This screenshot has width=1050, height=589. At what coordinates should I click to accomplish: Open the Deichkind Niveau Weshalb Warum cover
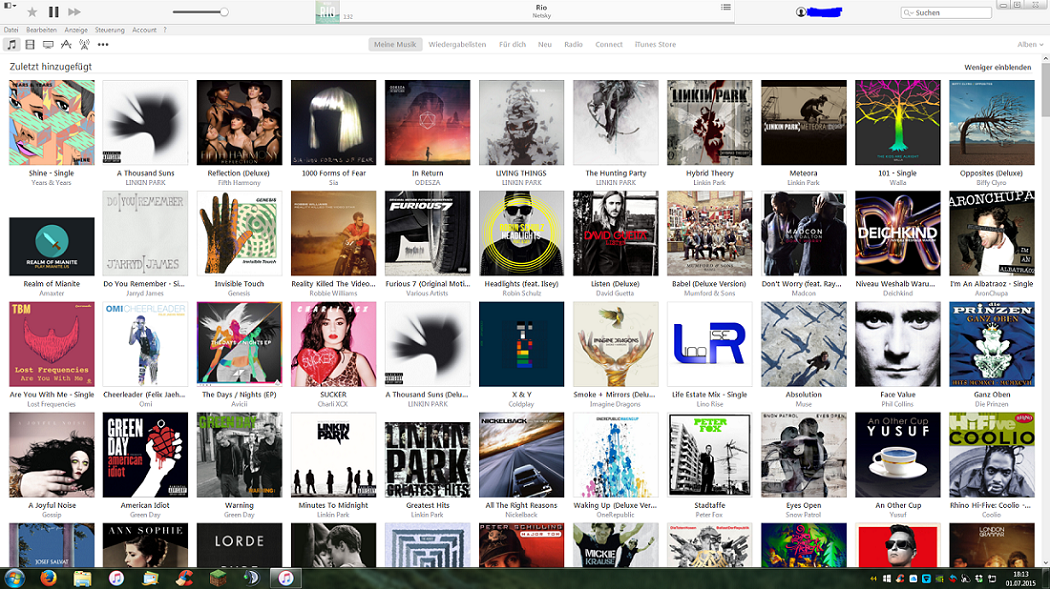pyautogui.click(x=897, y=233)
